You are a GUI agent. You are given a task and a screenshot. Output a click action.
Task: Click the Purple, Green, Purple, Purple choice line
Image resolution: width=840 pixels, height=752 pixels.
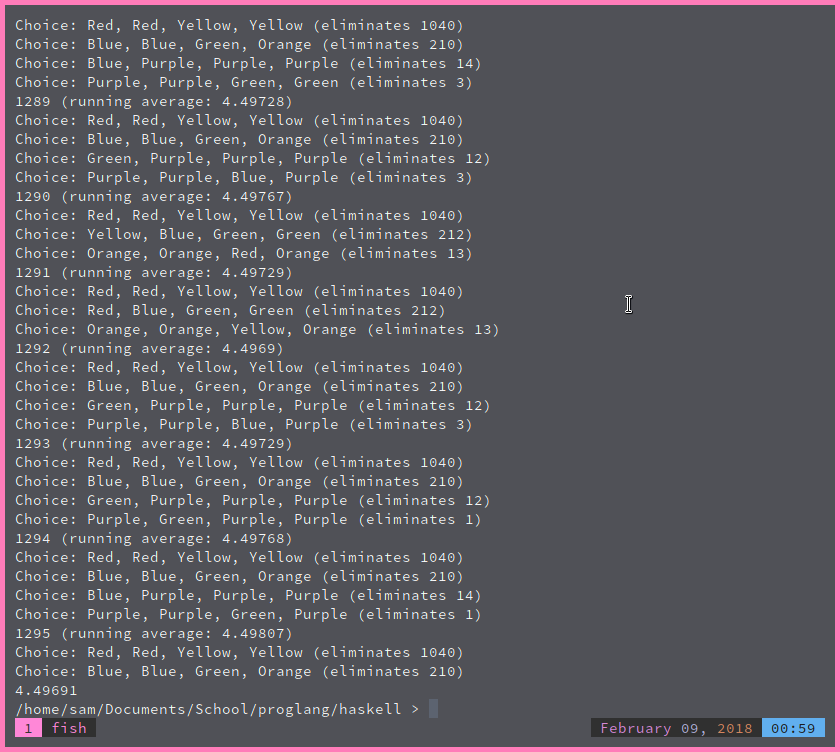(x=248, y=520)
